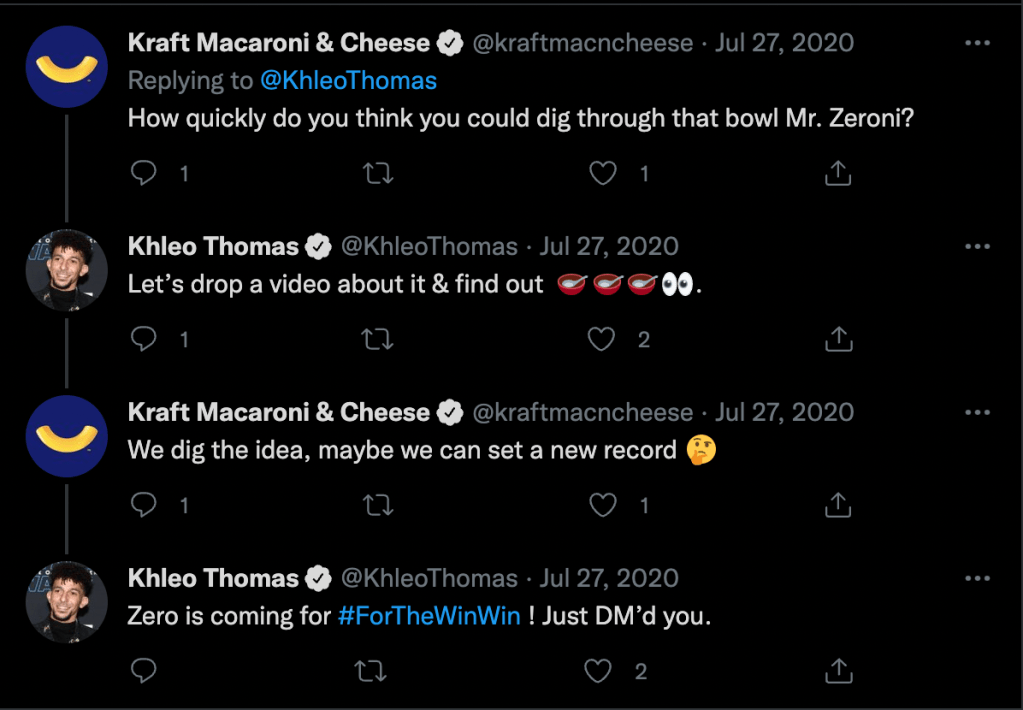Reply to 'Let's drop a video' tweet
This screenshot has width=1023, height=710.
pos(145,340)
